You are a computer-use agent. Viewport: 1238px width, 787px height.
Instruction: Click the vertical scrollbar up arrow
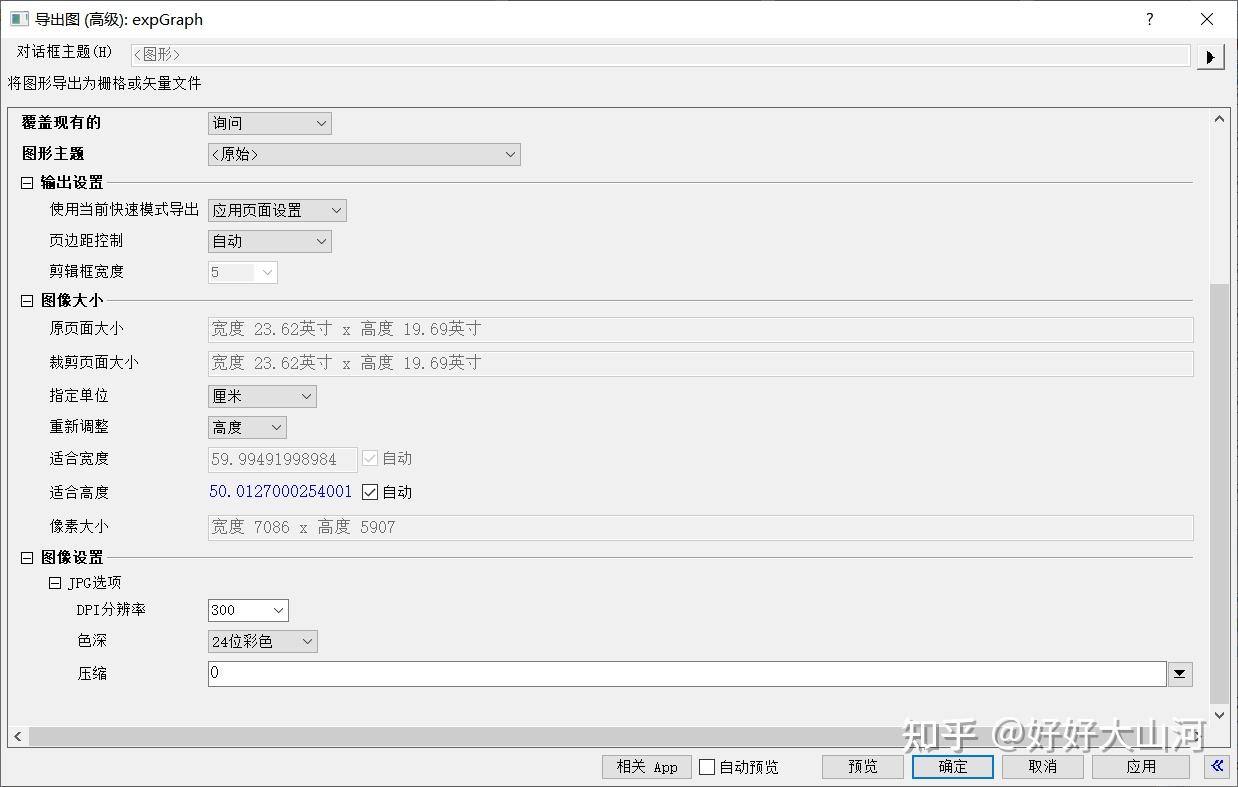1219,117
